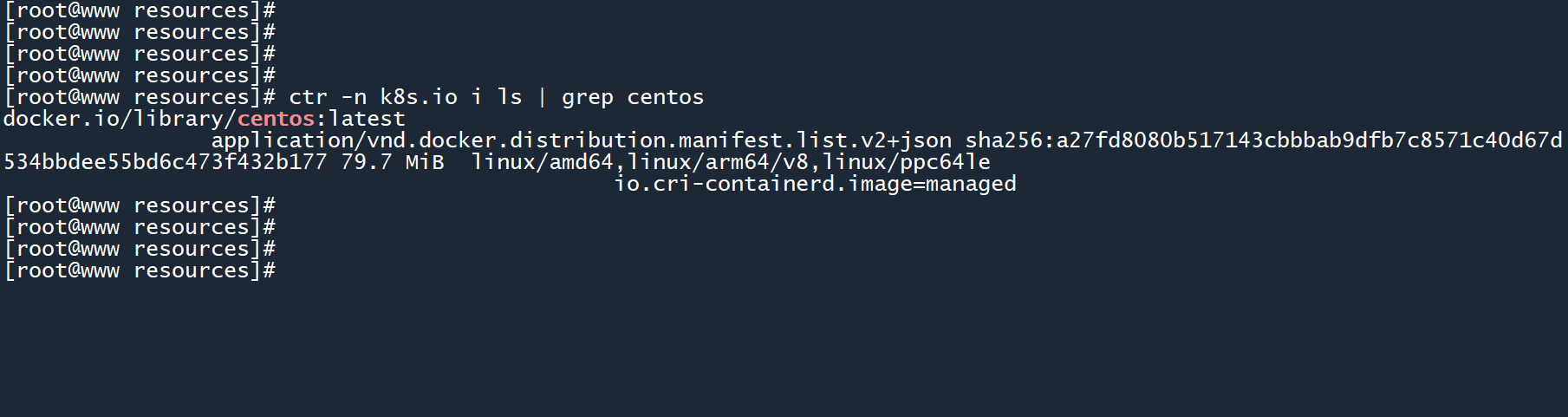
Task: Click the 'grep' word in the command
Action: pos(588,97)
